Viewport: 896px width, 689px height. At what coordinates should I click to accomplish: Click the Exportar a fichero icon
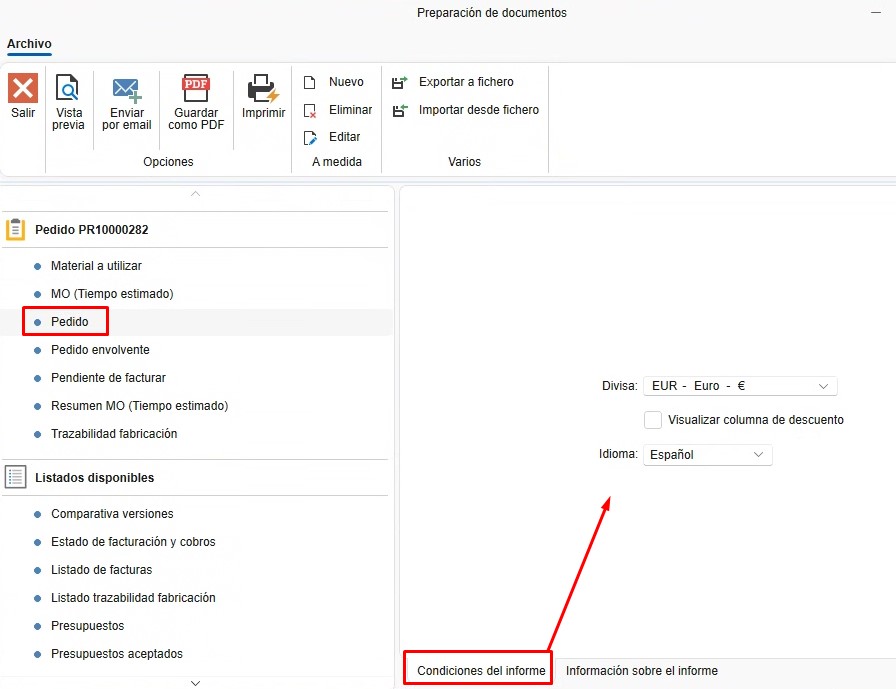click(x=399, y=82)
